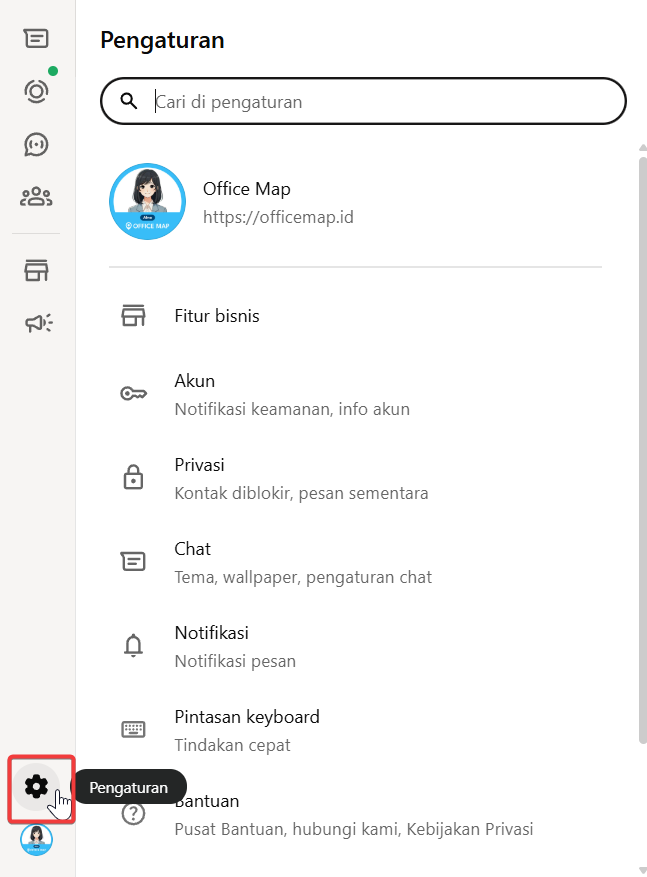The width and height of the screenshot is (647, 877).
Task: Open the Status icon with green dot
Action: (x=36, y=92)
